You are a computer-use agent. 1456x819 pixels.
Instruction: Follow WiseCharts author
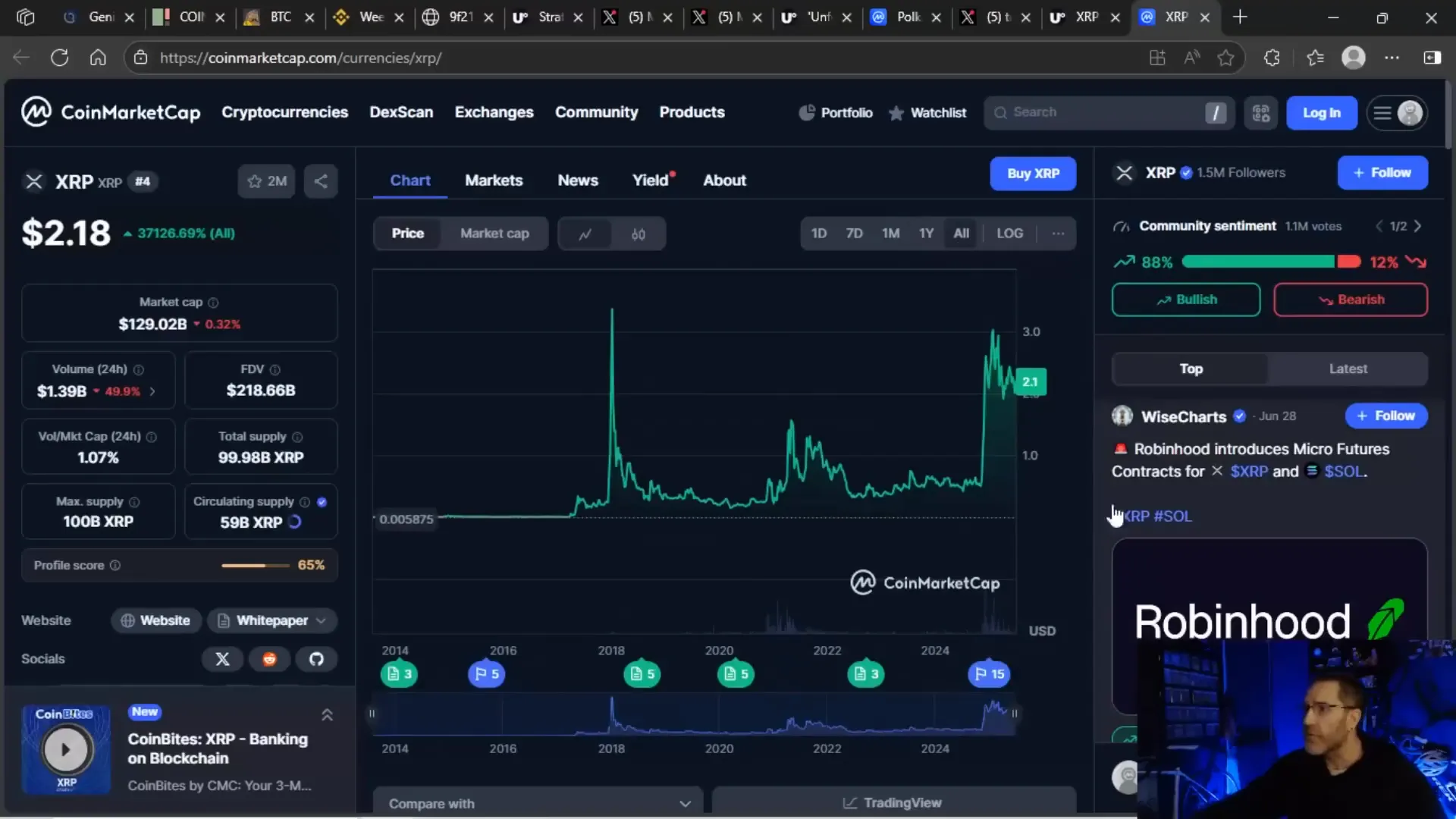1385,416
